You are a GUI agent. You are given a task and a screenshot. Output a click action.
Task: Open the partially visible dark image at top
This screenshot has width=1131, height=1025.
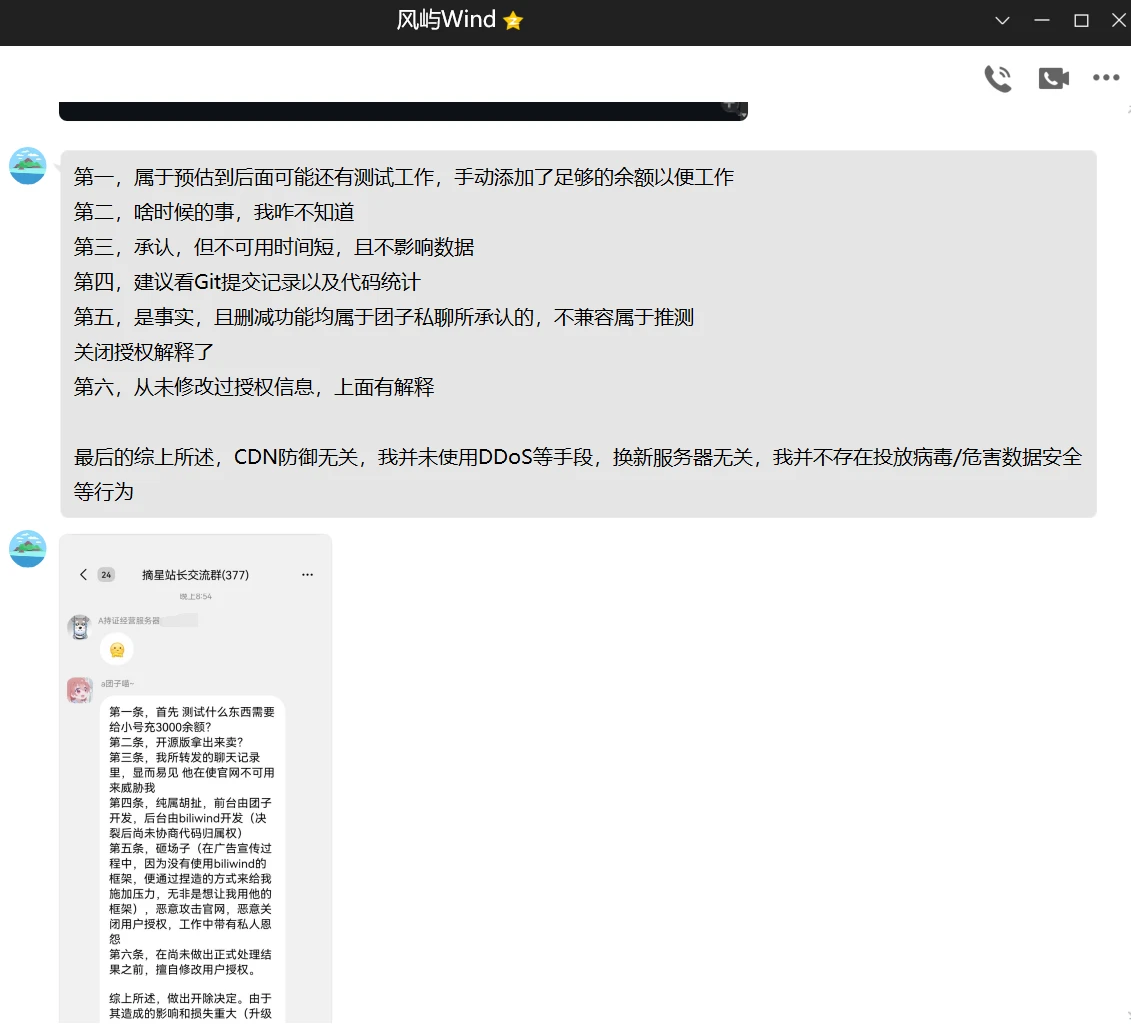point(403,110)
